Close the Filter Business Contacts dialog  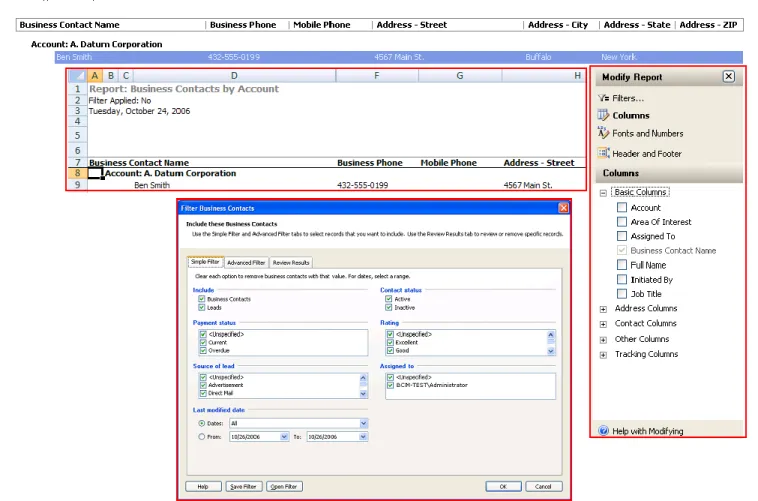tap(564, 208)
